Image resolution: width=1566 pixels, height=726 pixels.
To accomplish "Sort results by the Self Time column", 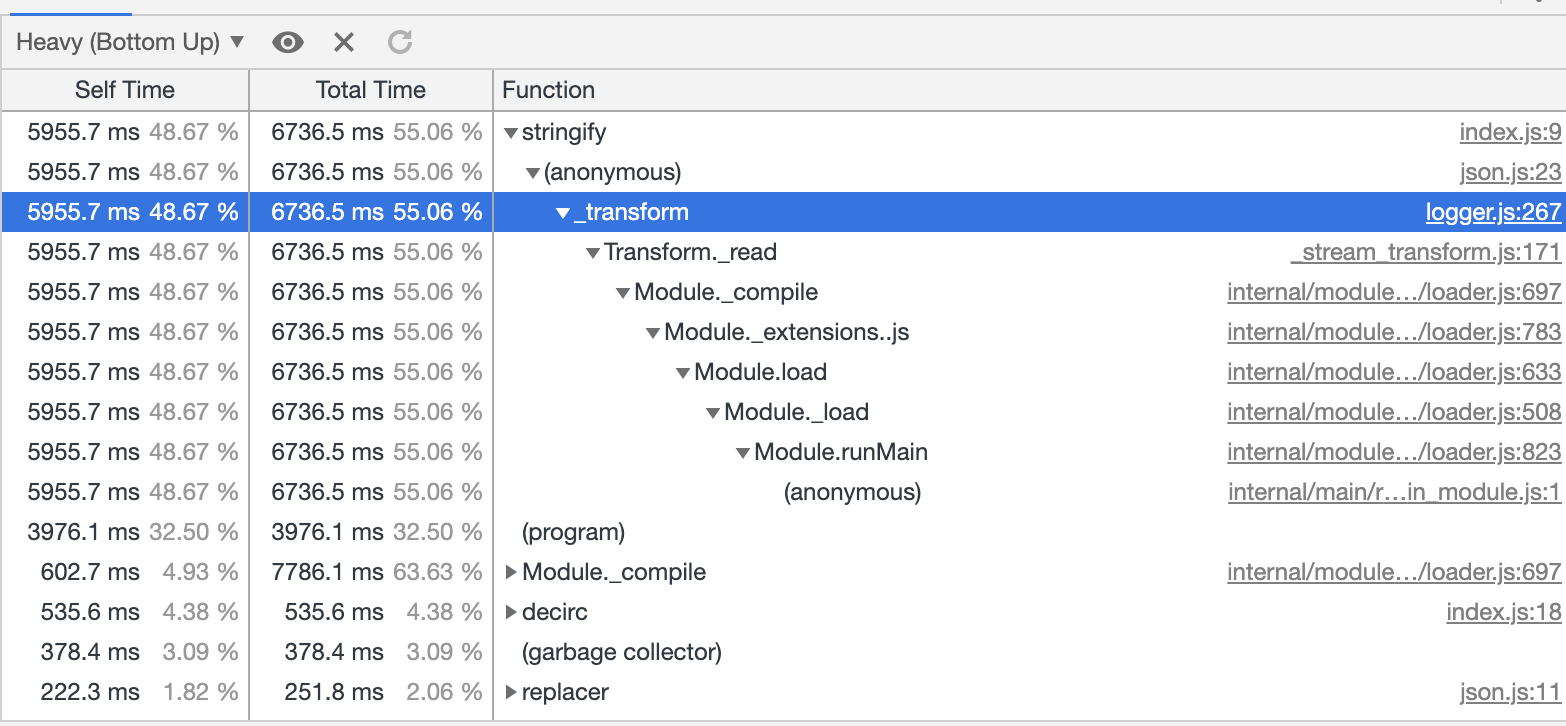I will [124, 90].
